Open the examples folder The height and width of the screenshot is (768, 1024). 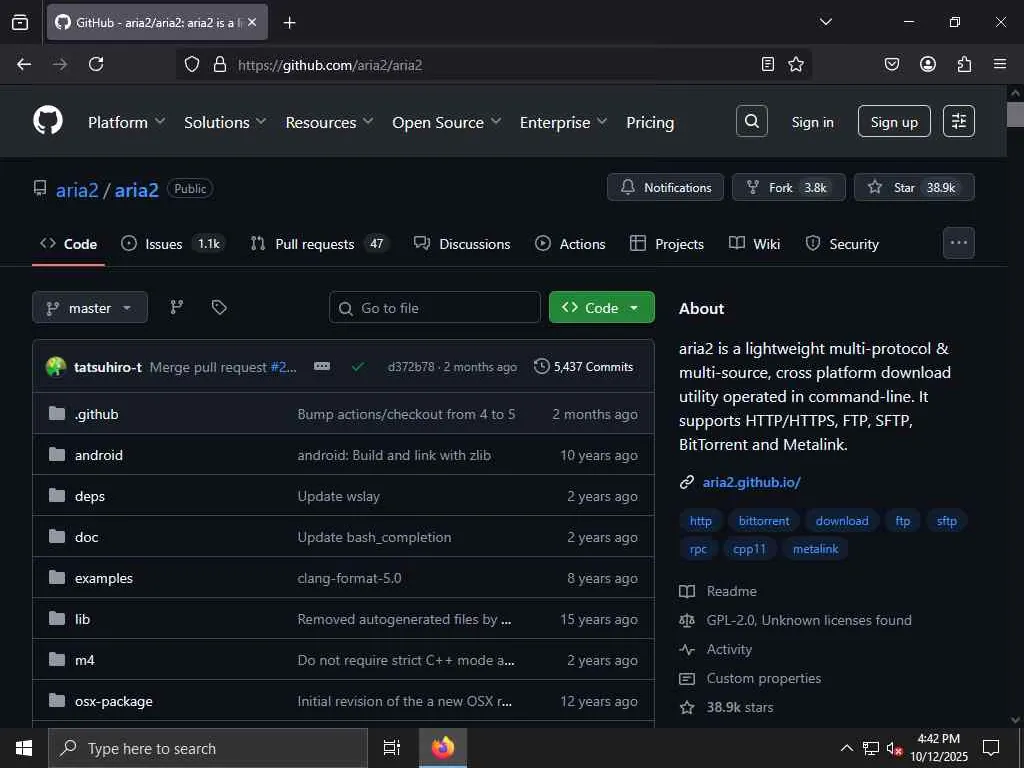click(104, 578)
